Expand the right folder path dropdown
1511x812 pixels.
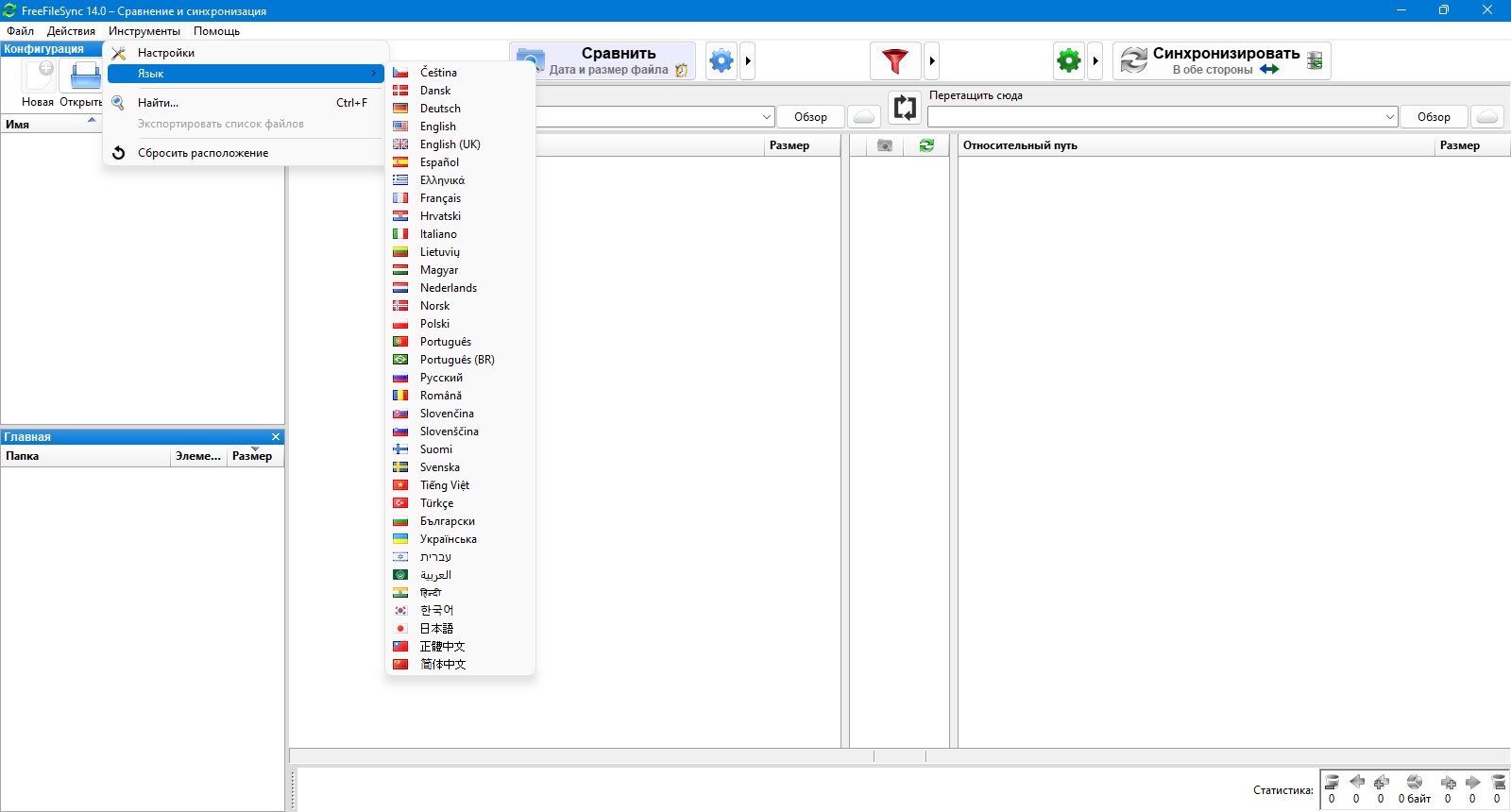pyautogui.click(x=1390, y=117)
